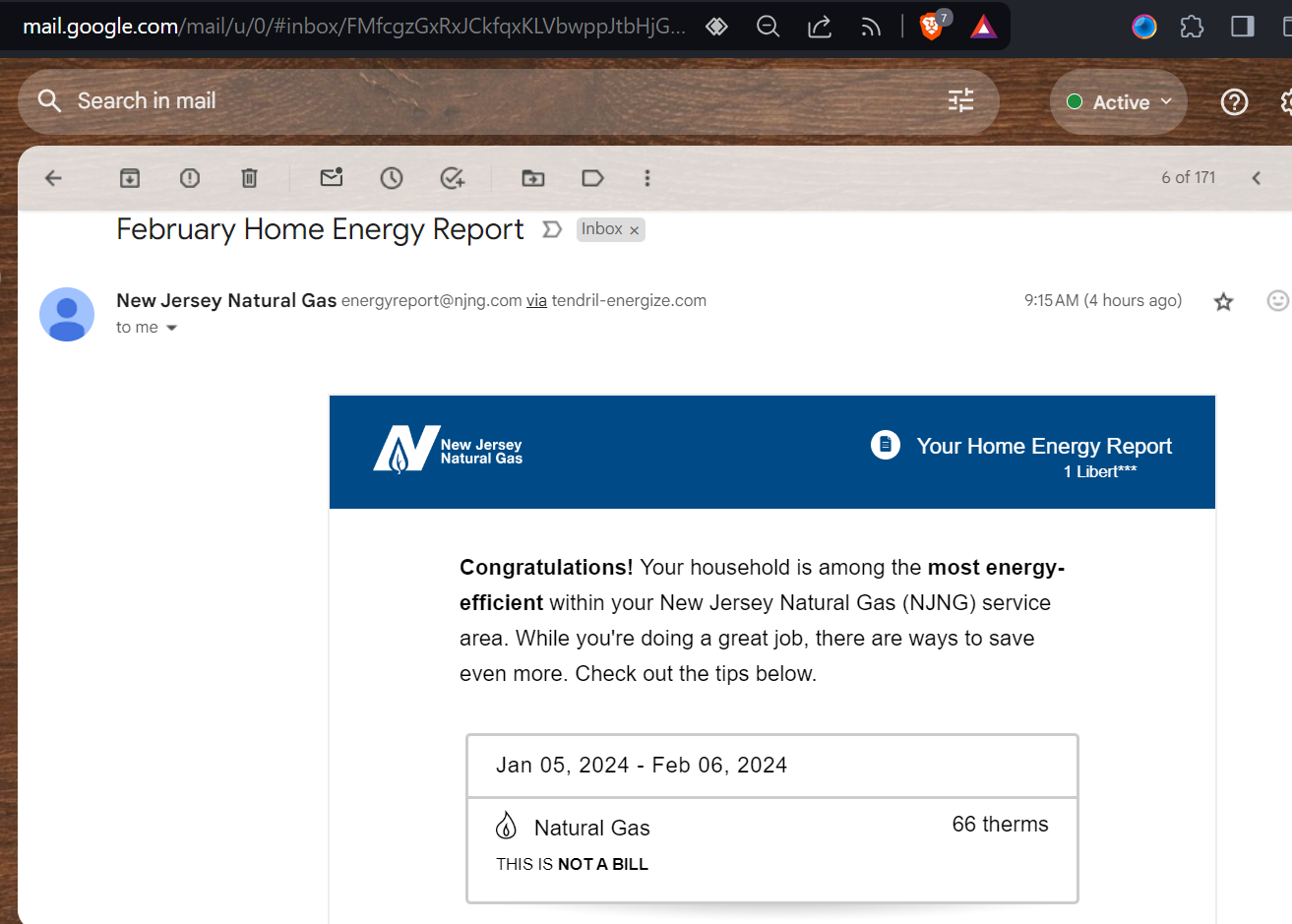Open Gmail support help icon
The image size is (1292, 924).
(x=1234, y=101)
